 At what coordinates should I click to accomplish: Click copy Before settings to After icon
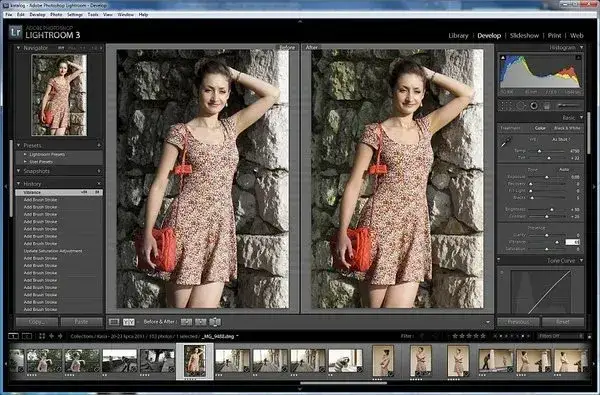(x=186, y=322)
